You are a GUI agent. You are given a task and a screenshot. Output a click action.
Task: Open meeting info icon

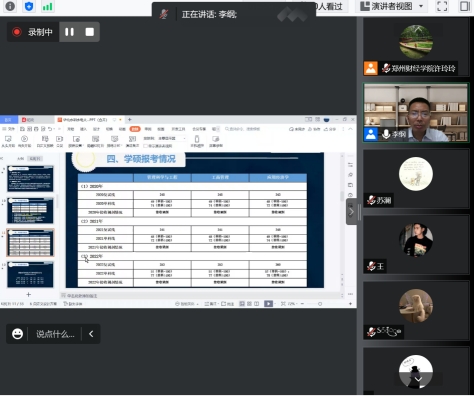(10, 6)
